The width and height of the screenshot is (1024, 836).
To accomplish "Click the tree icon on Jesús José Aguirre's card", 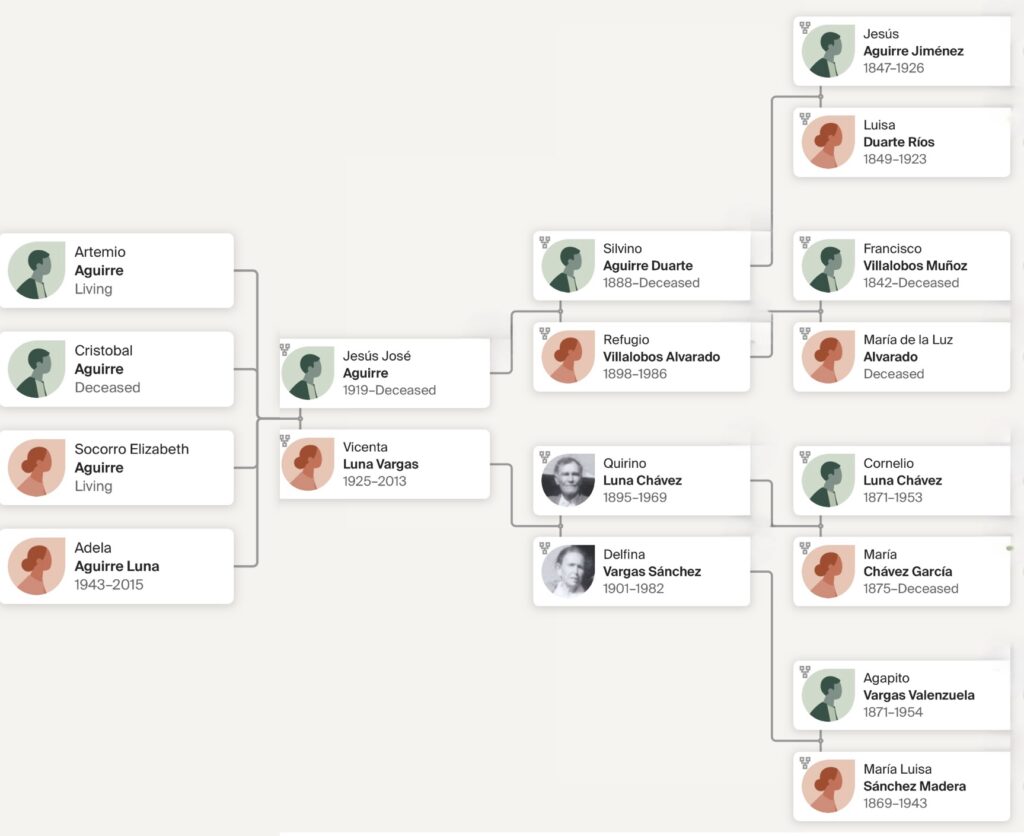I will [x=285, y=350].
